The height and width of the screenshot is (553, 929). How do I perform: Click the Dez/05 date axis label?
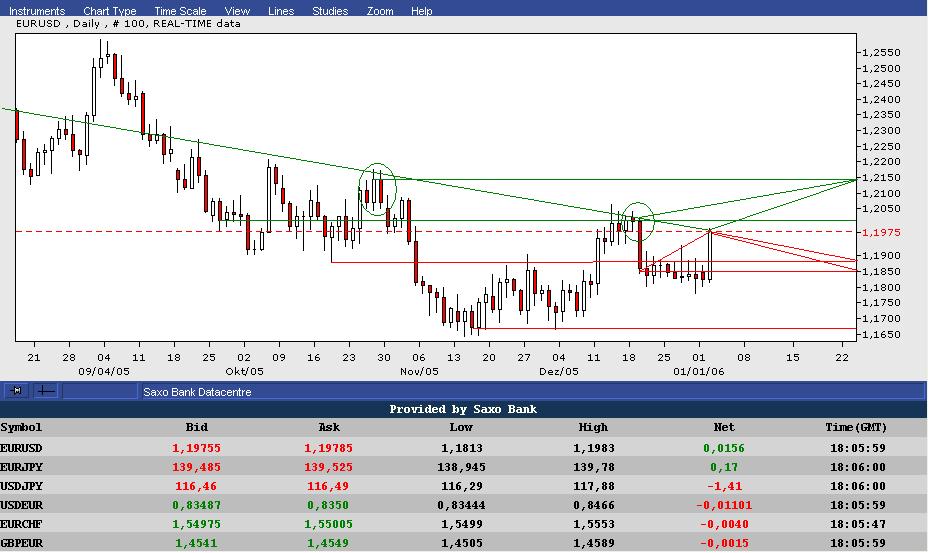pos(559,372)
